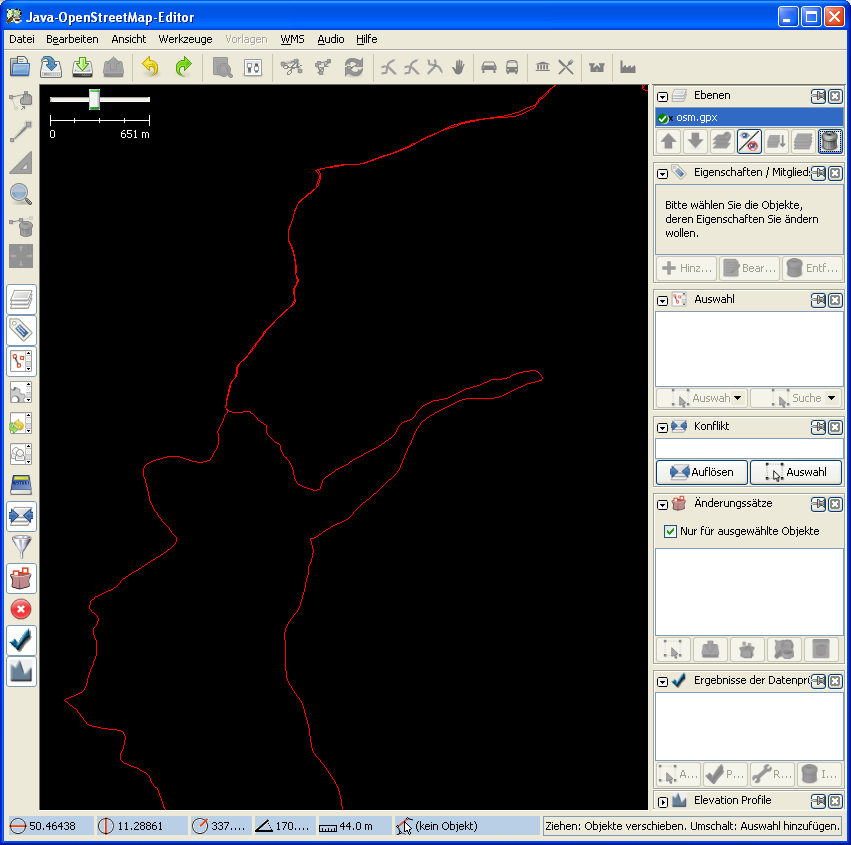Click the green Redo arrow
This screenshot has width=851, height=845.
[183, 67]
